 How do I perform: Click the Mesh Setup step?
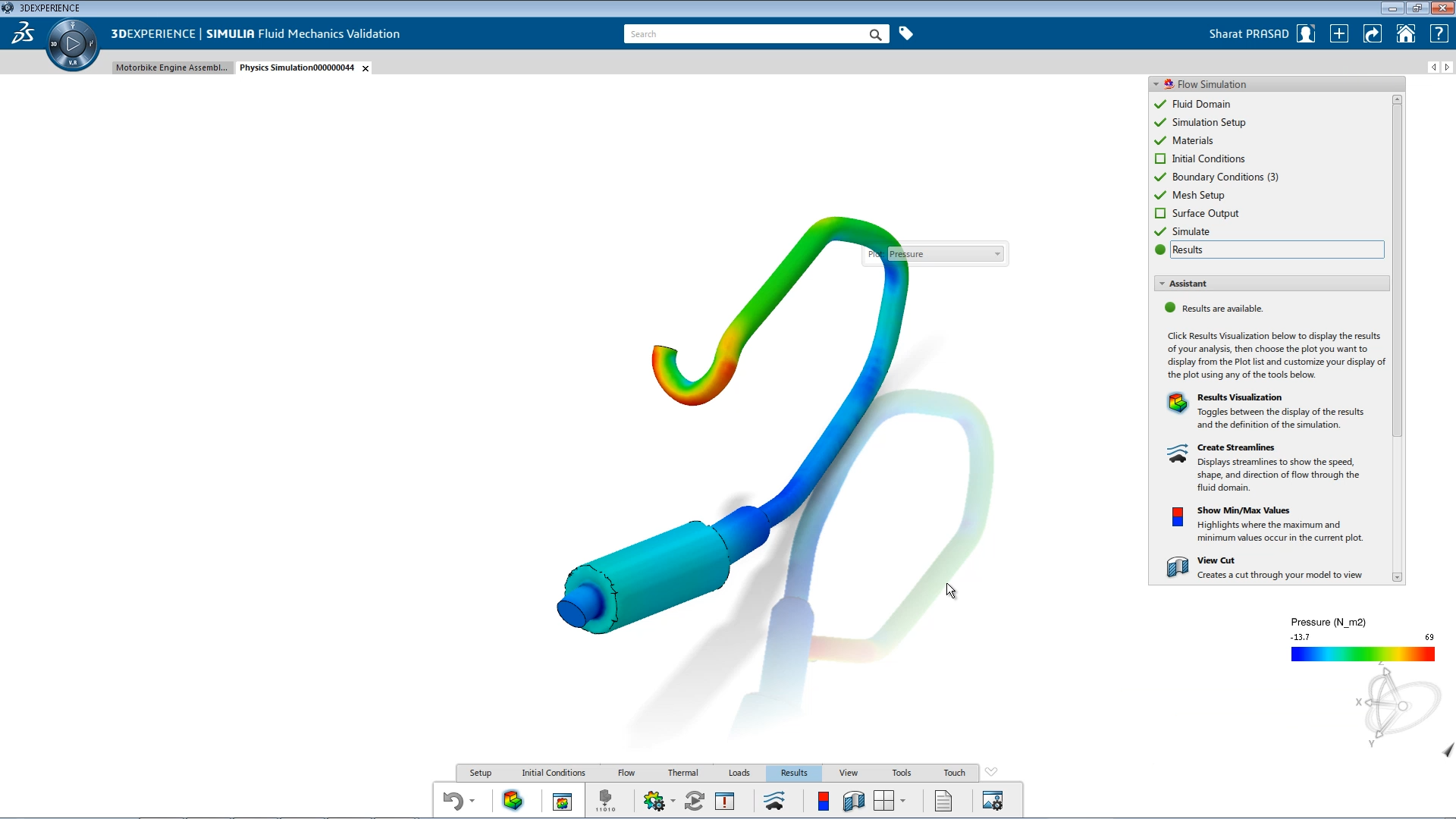click(x=1197, y=195)
